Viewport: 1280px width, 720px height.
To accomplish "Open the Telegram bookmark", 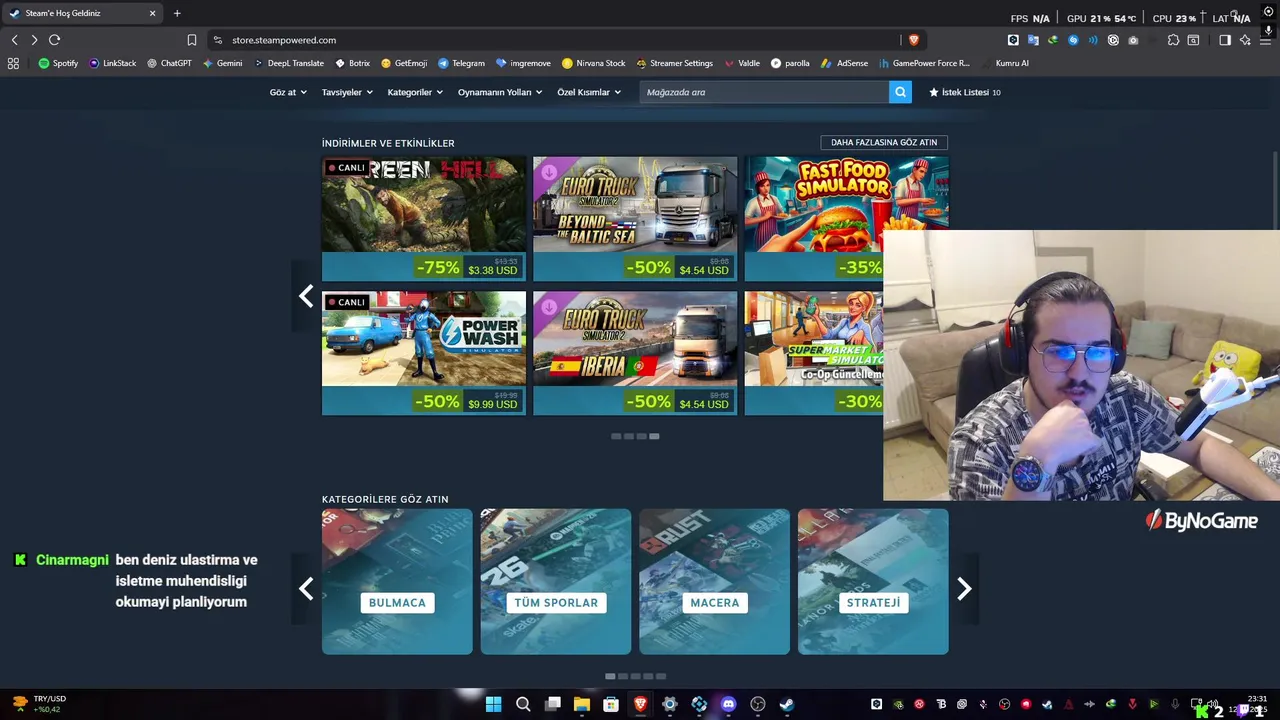I will point(461,63).
